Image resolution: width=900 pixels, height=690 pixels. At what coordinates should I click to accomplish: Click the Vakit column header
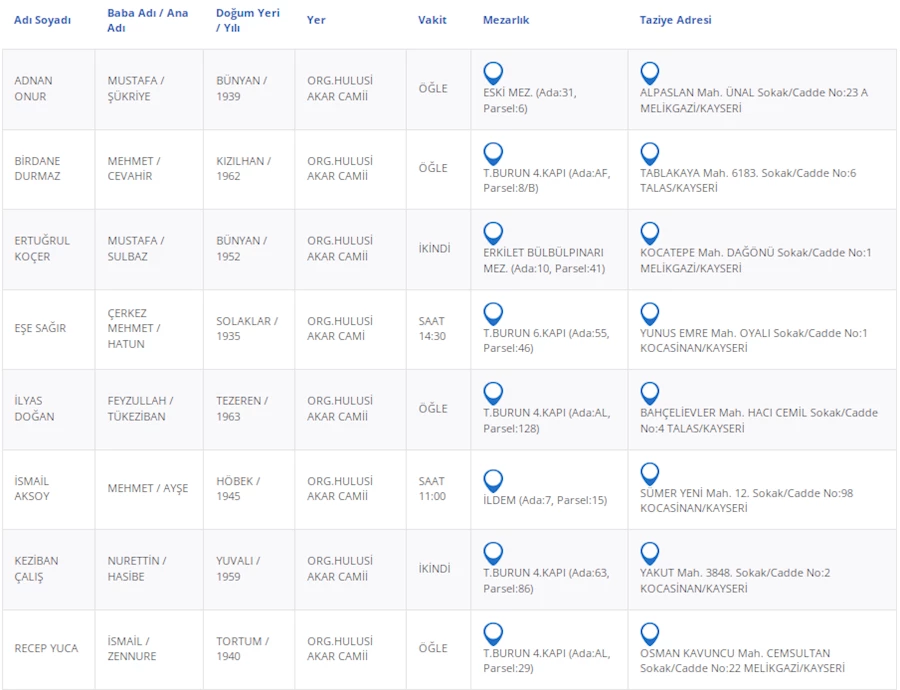432,20
